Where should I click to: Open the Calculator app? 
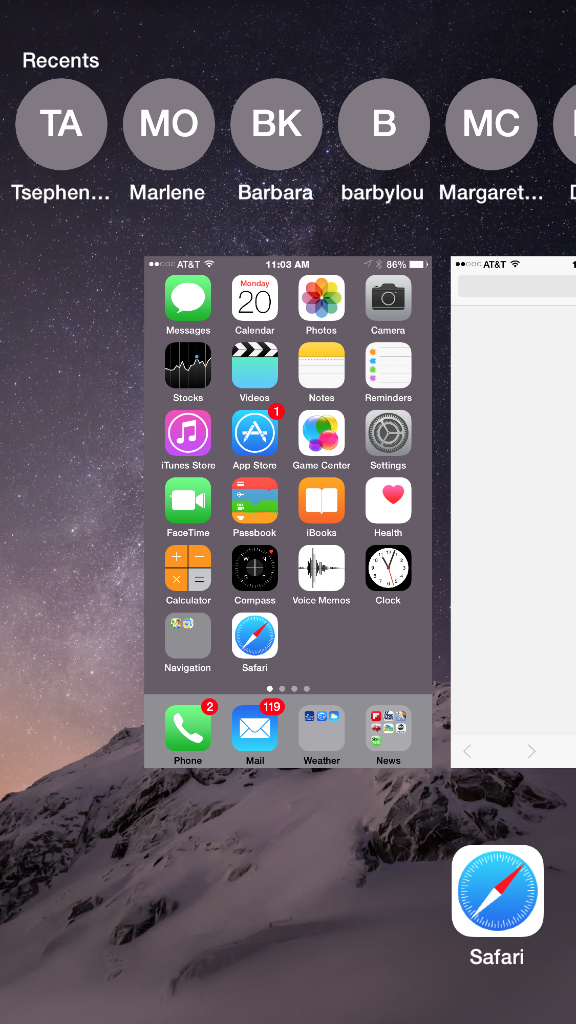pos(188,568)
